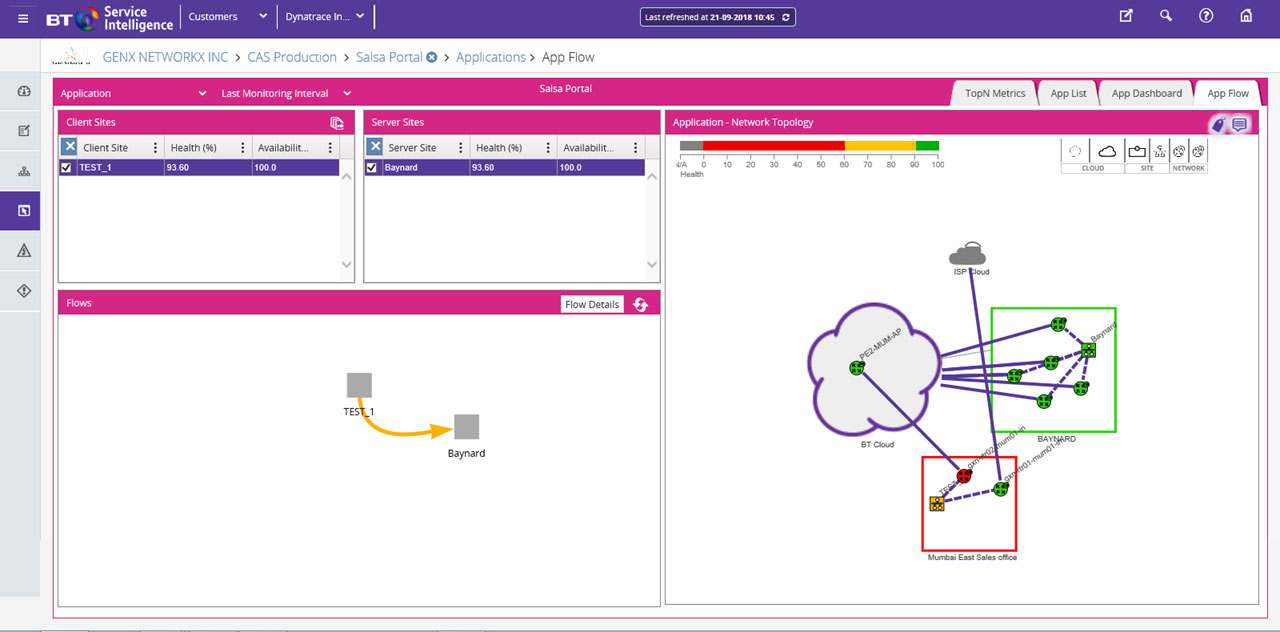Click the copy icon in Client Sites header
The image size is (1280, 632).
pos(337,123)
